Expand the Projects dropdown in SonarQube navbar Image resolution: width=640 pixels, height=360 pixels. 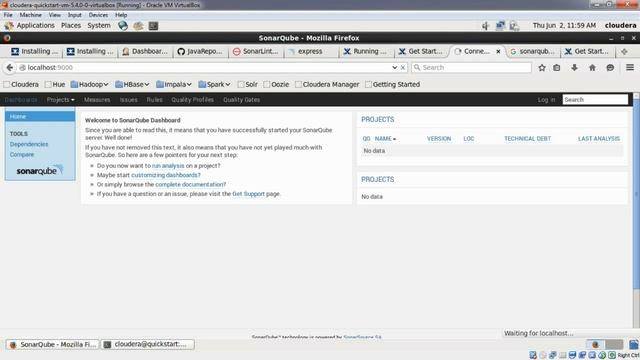(60, 100)
